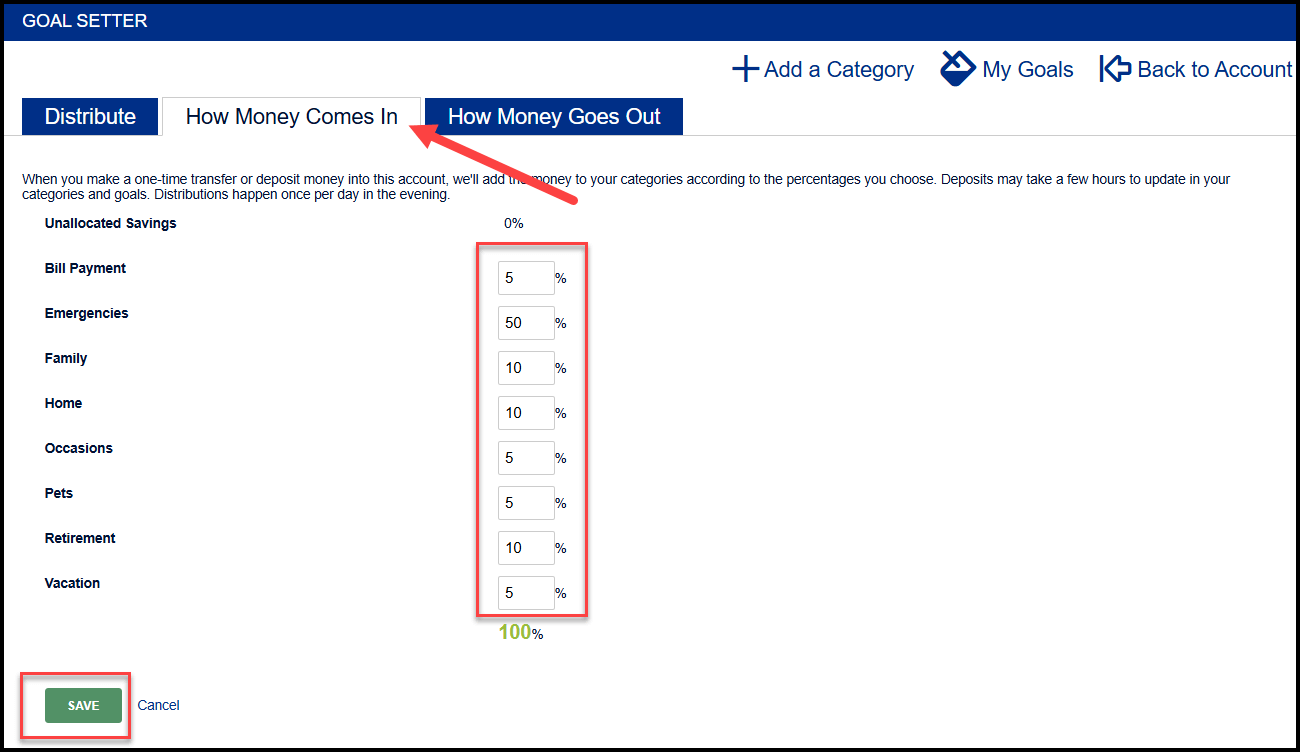Open the How Money Goes Out tab

[554, 117]
